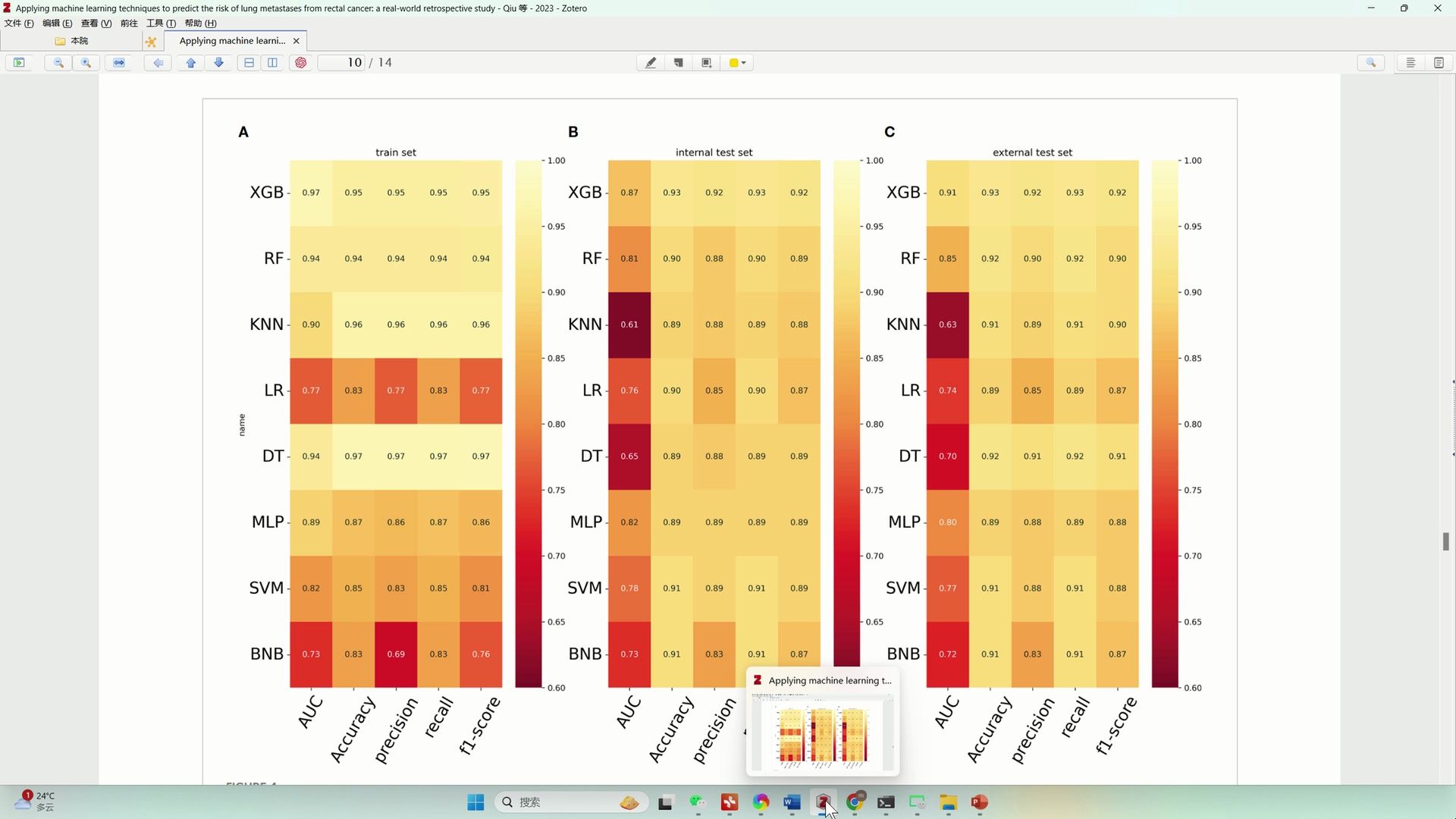The width and height of the screenshot is (1456, 819).
Task: Open the 前往 menu
Action: point(129,24)
